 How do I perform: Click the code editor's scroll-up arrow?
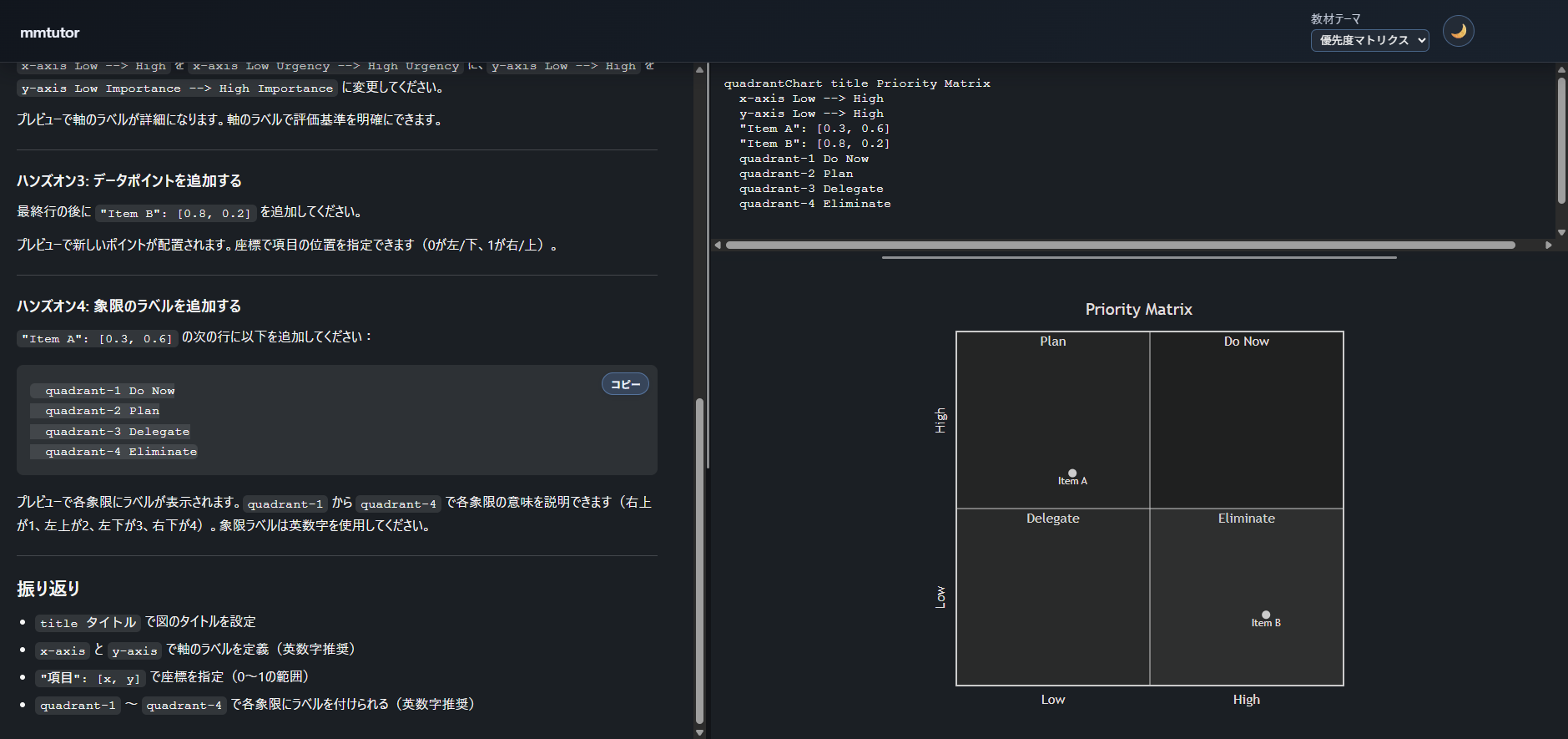coord(1560,70)
